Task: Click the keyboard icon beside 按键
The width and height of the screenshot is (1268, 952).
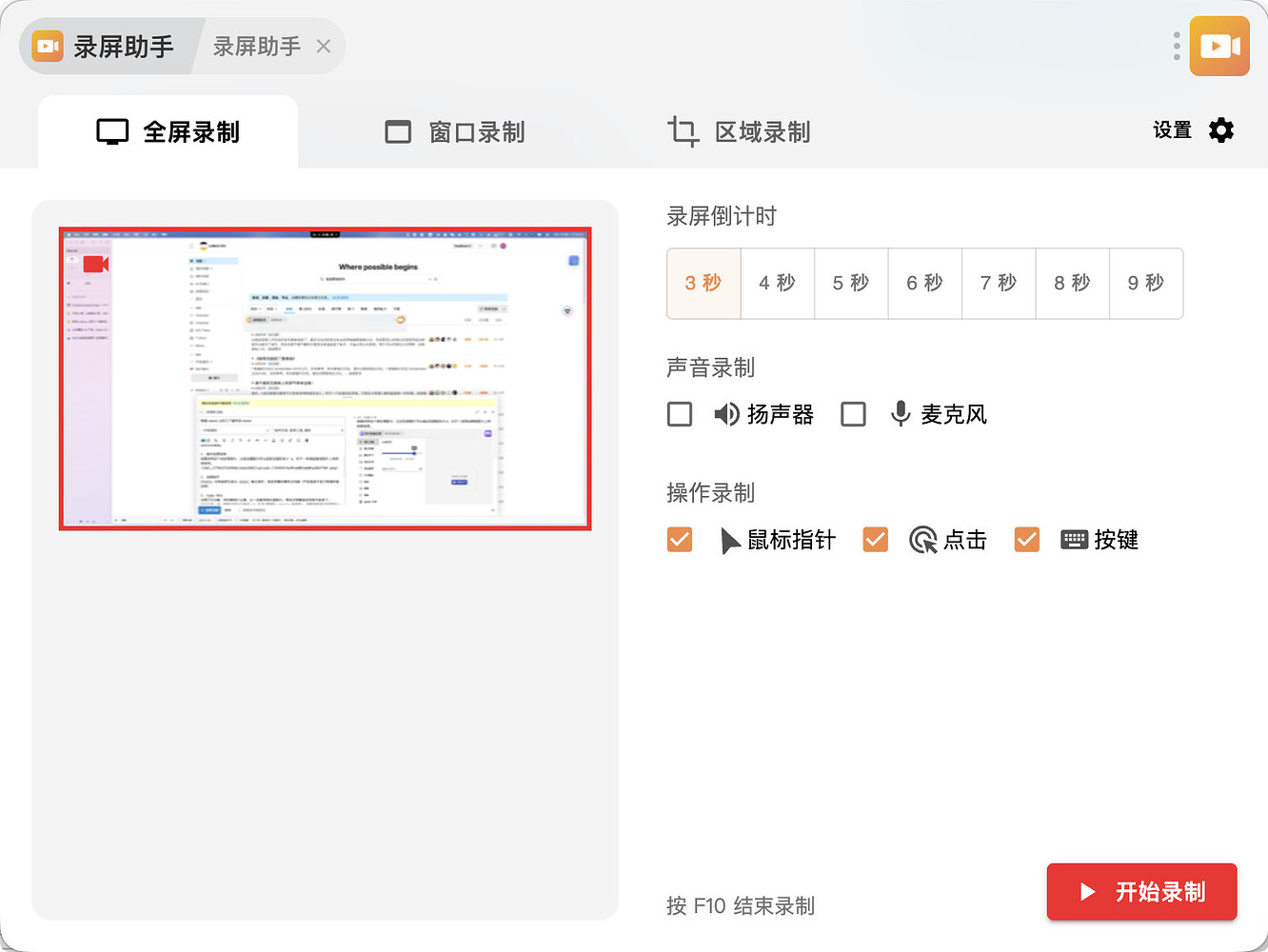Action: (1074, 540)
